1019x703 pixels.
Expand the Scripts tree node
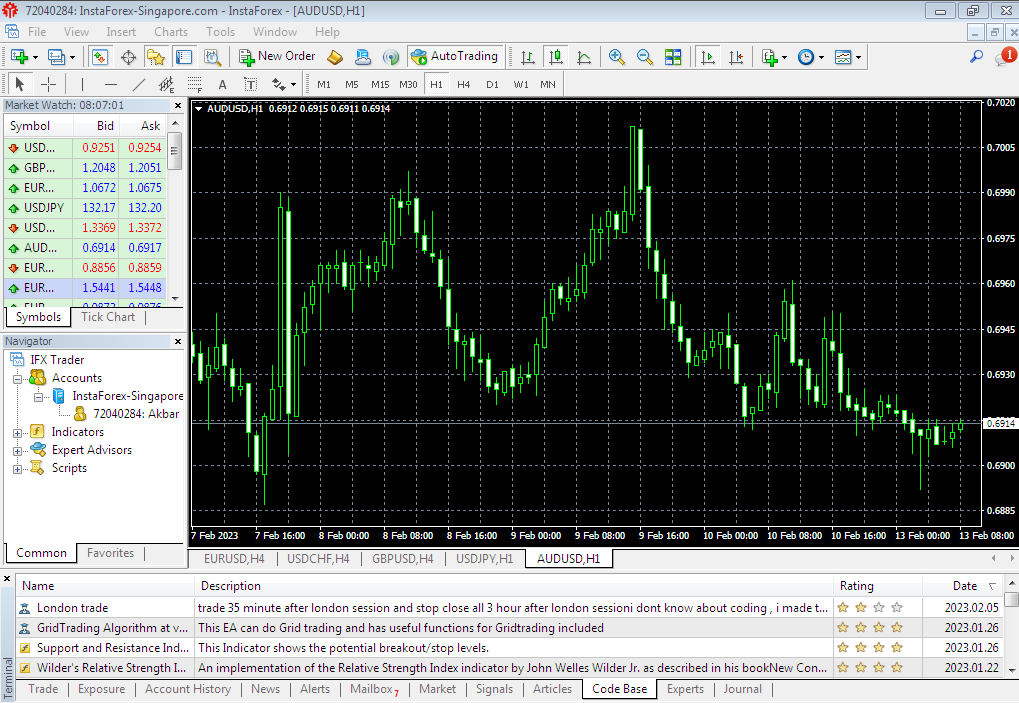coord(18,469)
